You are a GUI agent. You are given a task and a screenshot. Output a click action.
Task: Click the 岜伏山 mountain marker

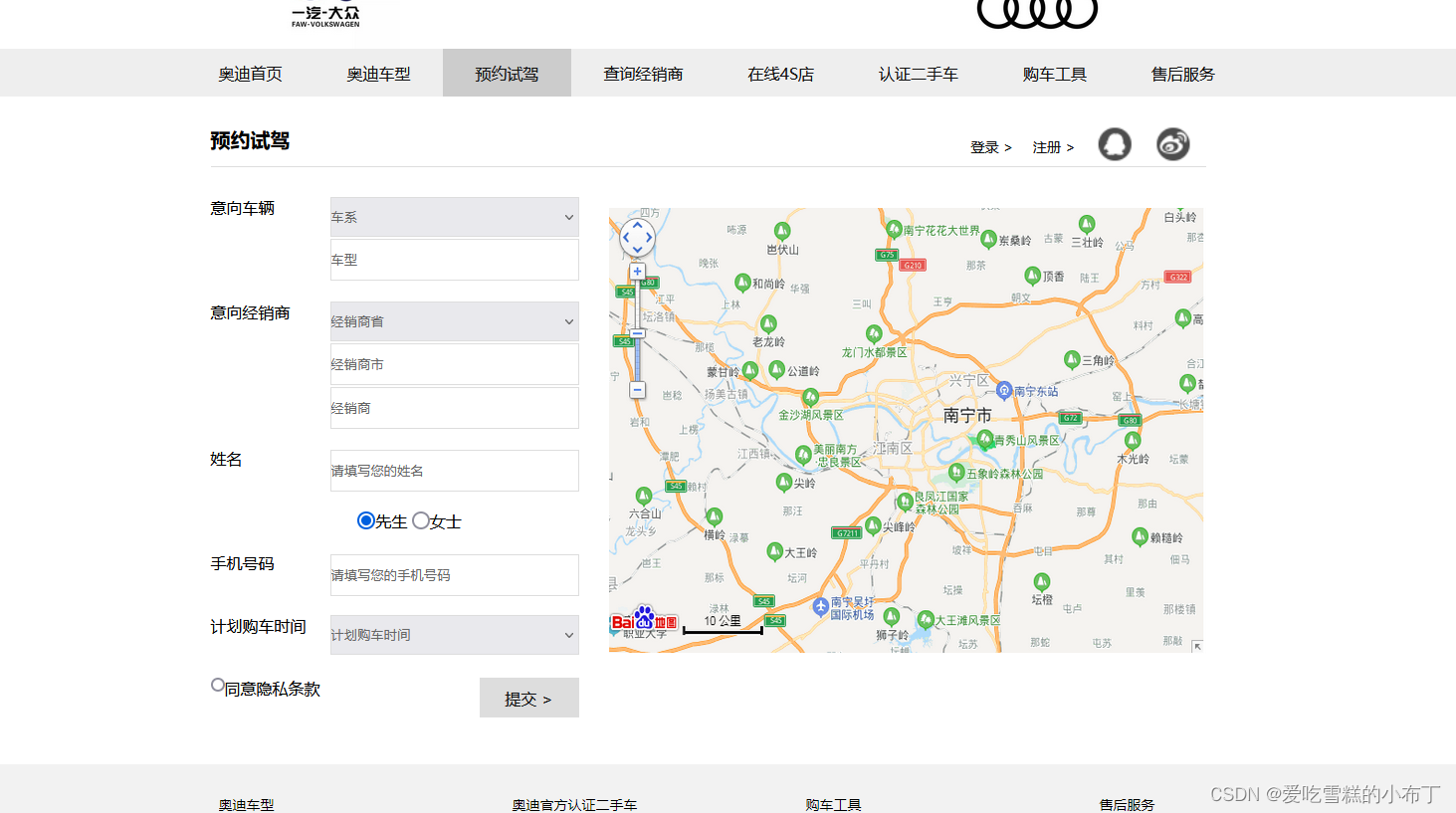point(782,232)
